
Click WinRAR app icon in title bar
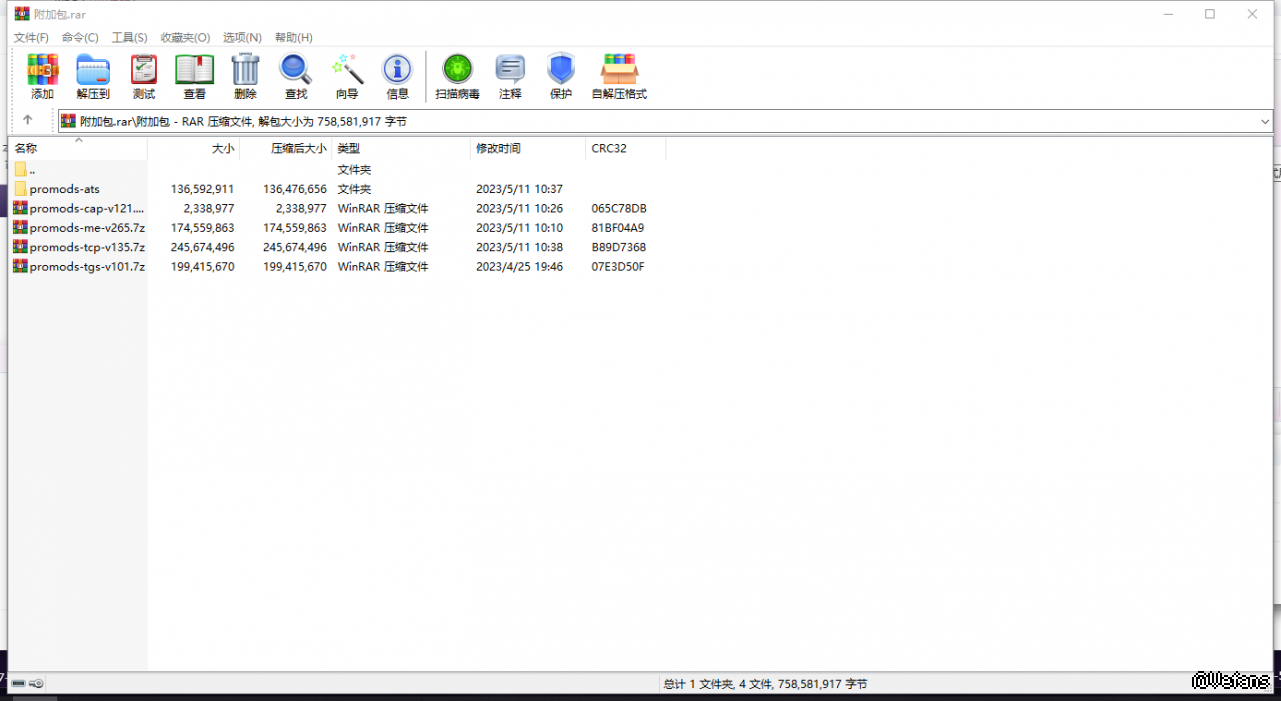pos(21,14)
